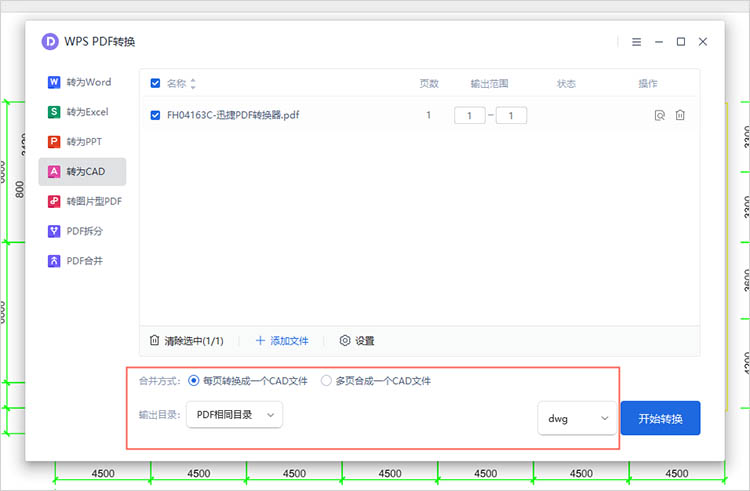This screenshot has height=491, width=750.
Task: Open the hamburger menu in title bar
Action: [x=636, y=42]
